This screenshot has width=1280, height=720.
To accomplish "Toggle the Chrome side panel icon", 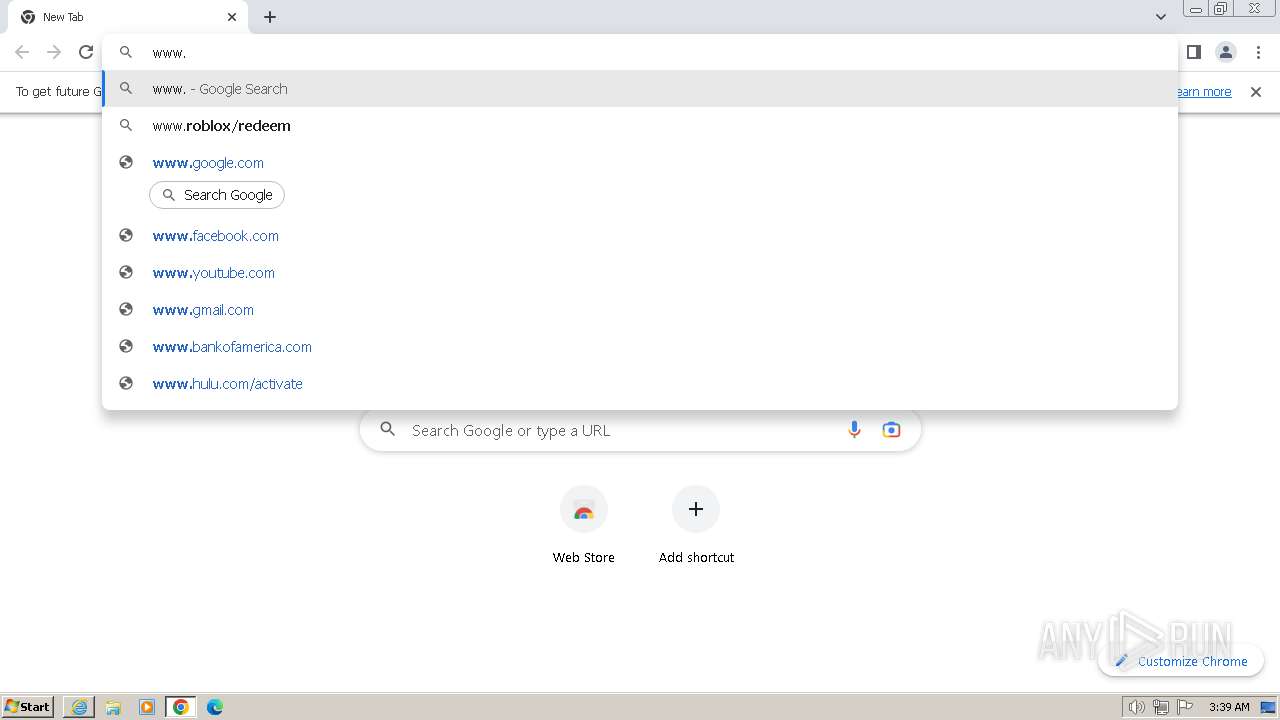I will coord(1193,52).
